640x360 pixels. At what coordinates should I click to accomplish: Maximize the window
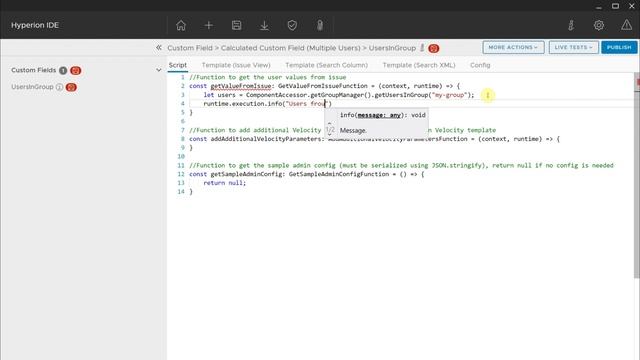(616, 6)
